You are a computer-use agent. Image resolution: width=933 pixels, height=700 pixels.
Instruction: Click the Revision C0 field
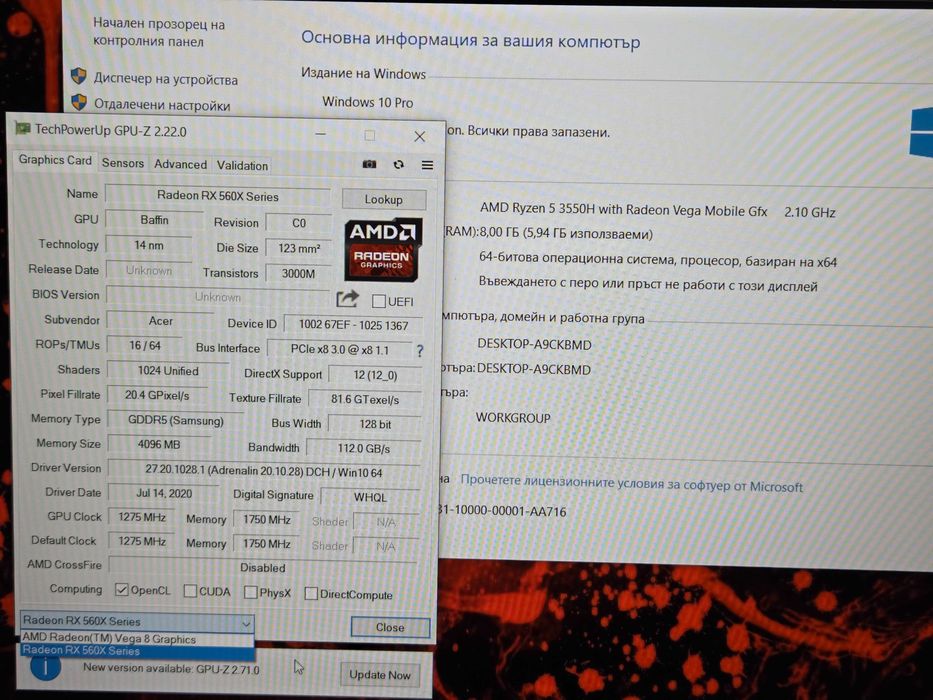click(299, 223)
